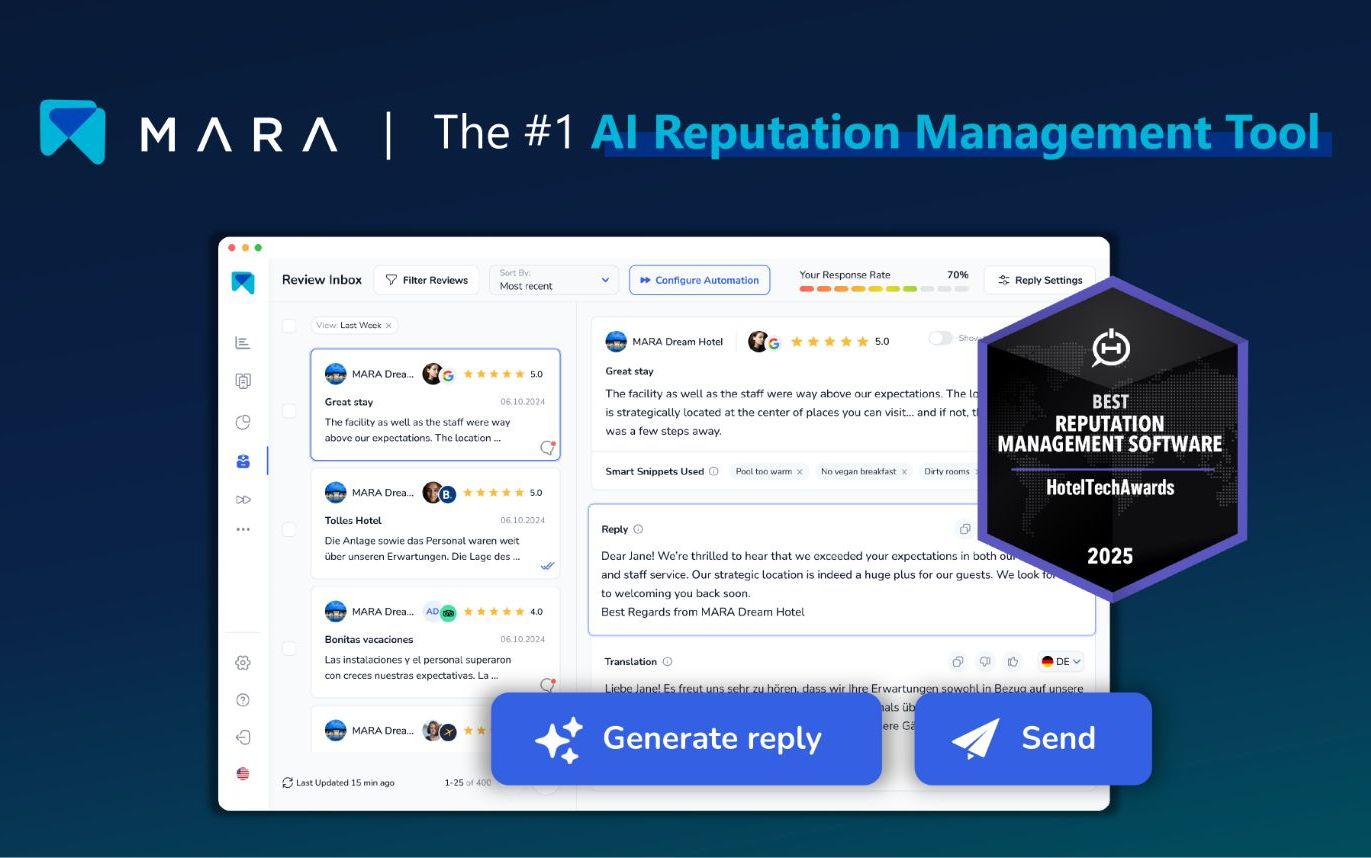Check the box for Bonitas vacaciones review
This screenshot has width=1371, height=858.
(289, 648)
